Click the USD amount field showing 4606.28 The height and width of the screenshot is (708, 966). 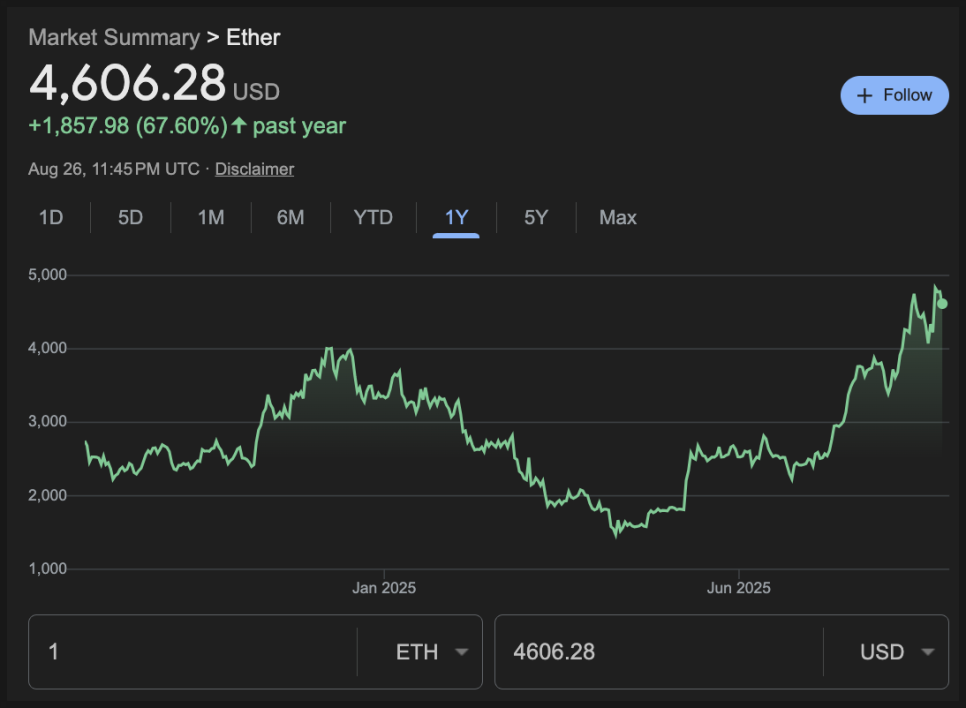[659, 652]
